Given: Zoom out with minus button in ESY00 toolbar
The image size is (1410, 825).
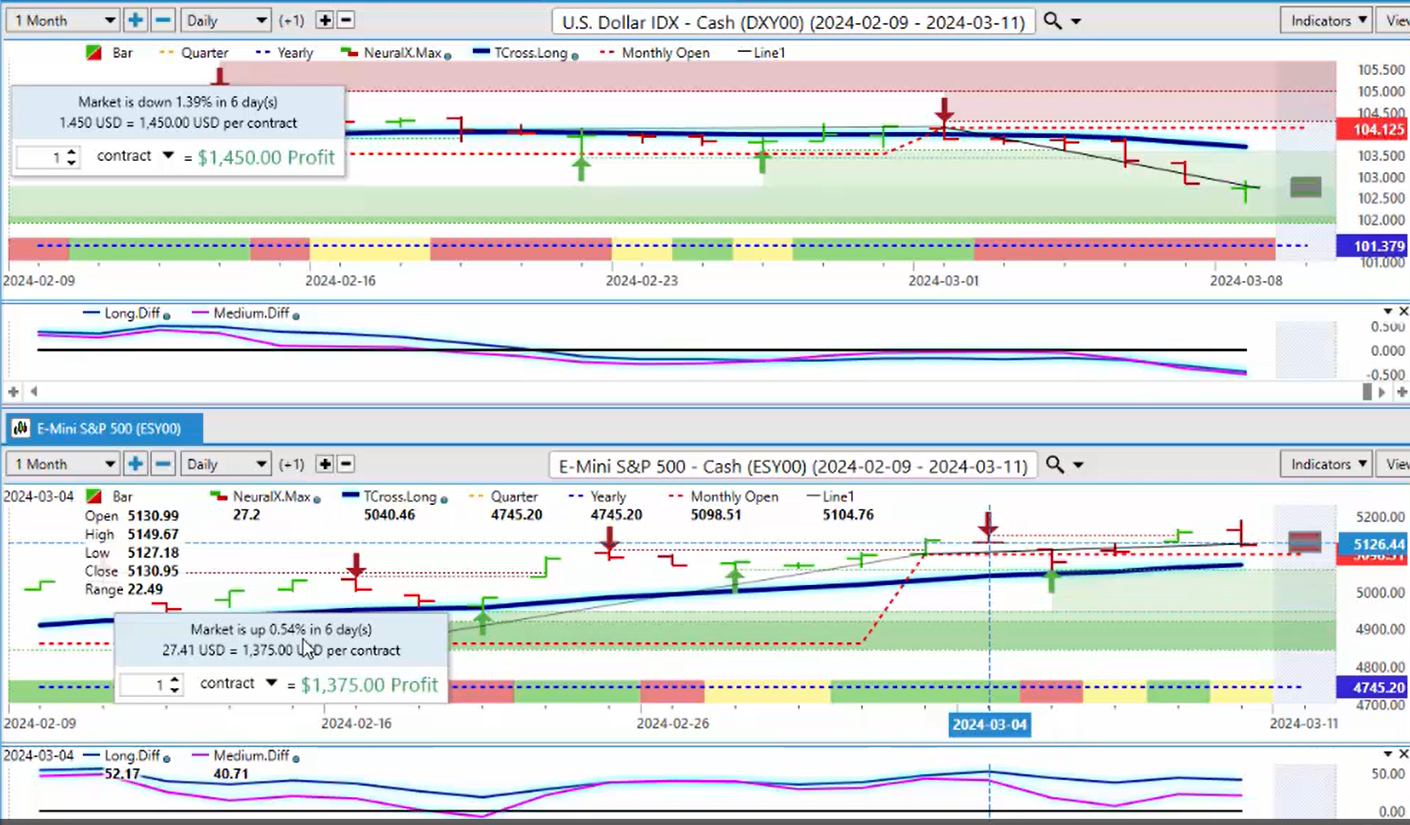Looking at the screenshot, I should tap(163, 464).
